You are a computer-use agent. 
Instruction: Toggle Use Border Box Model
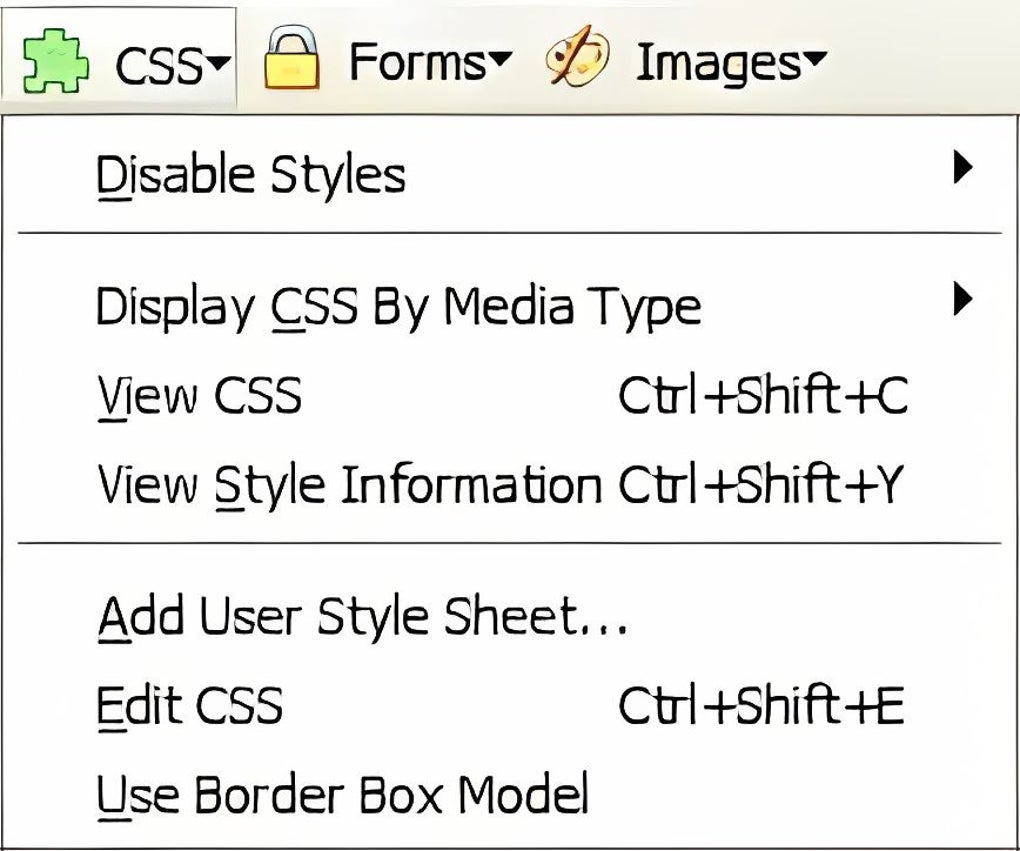coord(343,795)
